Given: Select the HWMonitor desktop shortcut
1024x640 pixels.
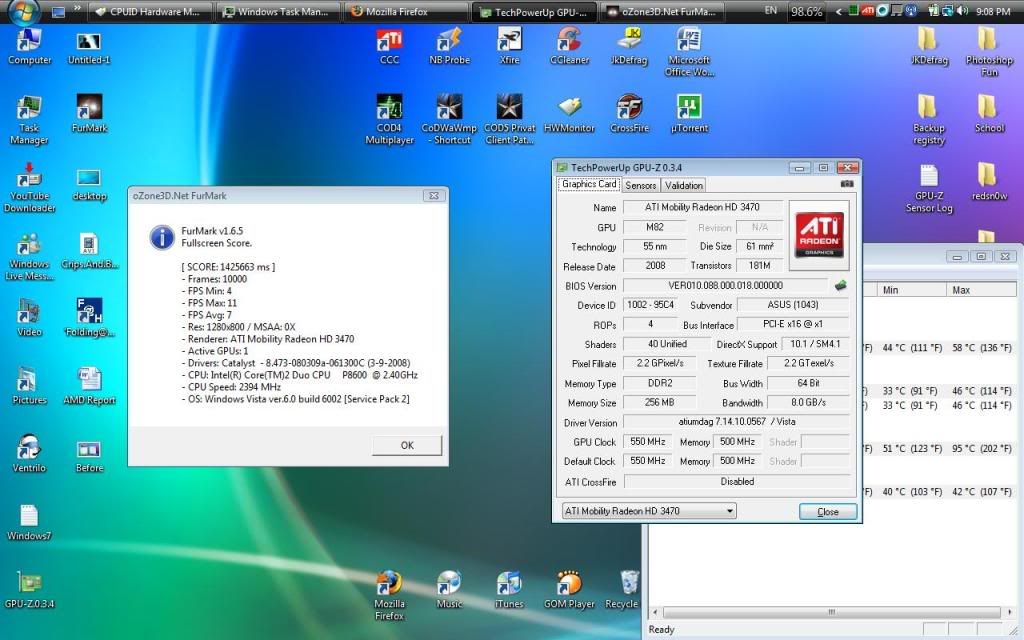Looking at the screenshot, I should point(569,114).
